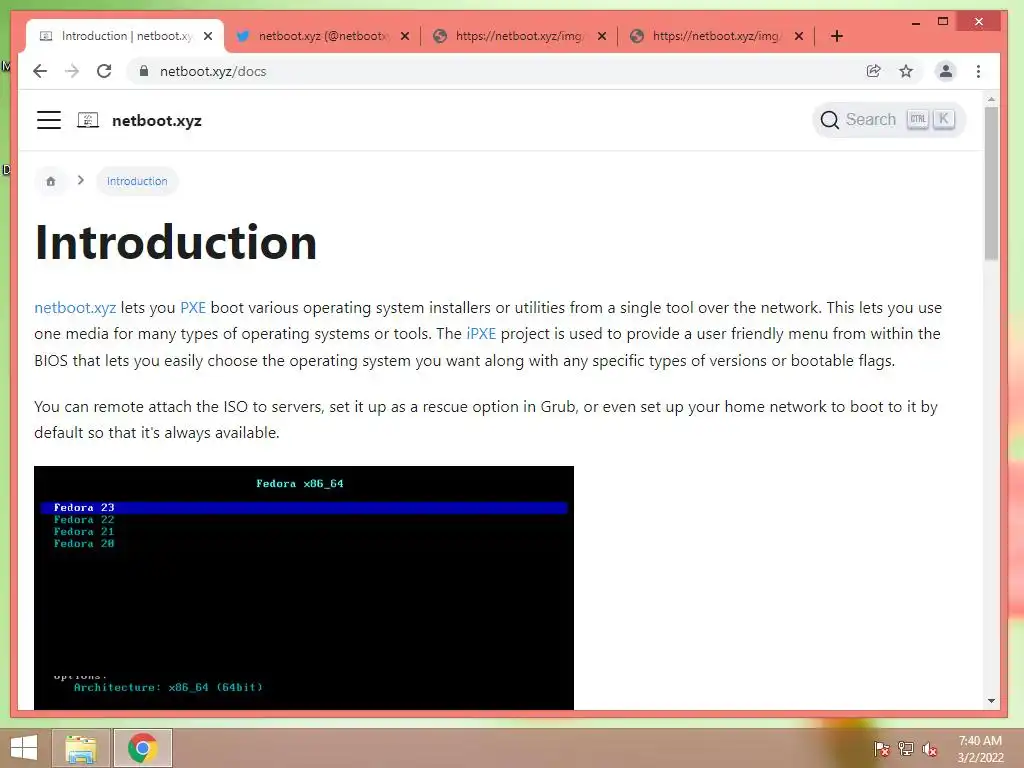Open the Chrome profile avatar
1024x768 pixels.
click(x=945, y=71)
